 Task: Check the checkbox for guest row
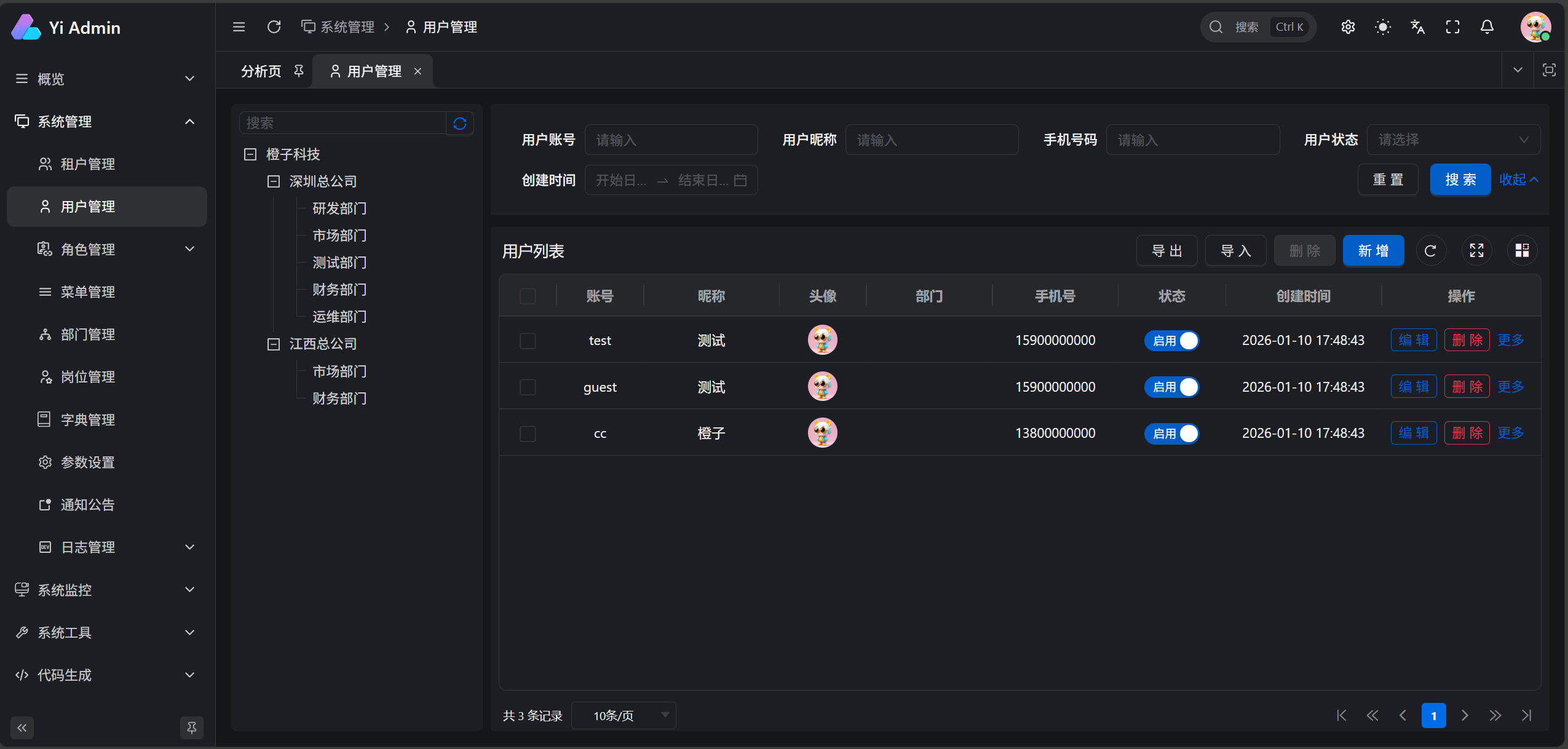[x=528, y=387]
